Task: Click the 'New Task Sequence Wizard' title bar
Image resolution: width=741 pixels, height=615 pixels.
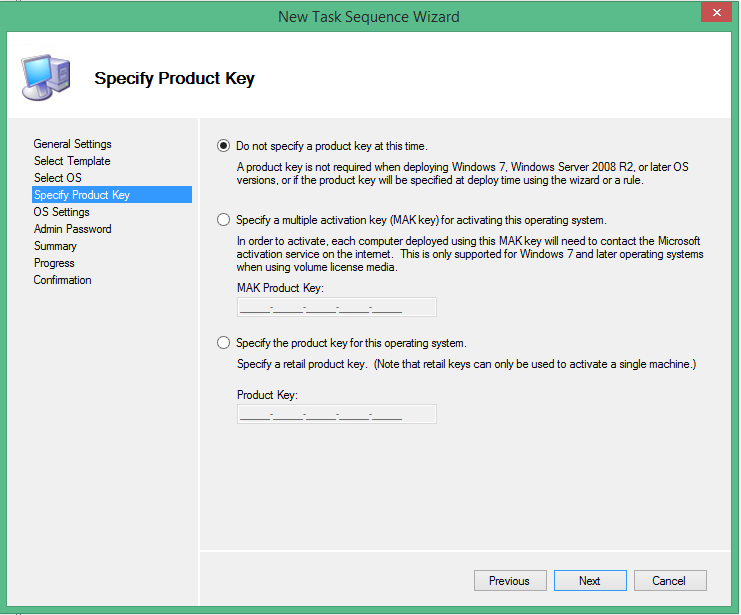Action: [x=370, y=14]
